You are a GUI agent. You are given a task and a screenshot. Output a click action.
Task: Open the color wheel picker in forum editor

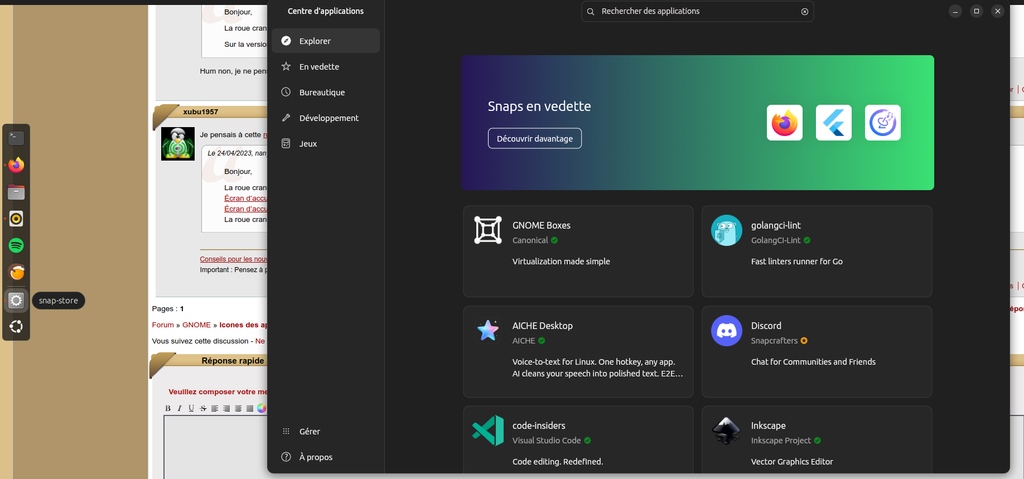coord(261,408)
